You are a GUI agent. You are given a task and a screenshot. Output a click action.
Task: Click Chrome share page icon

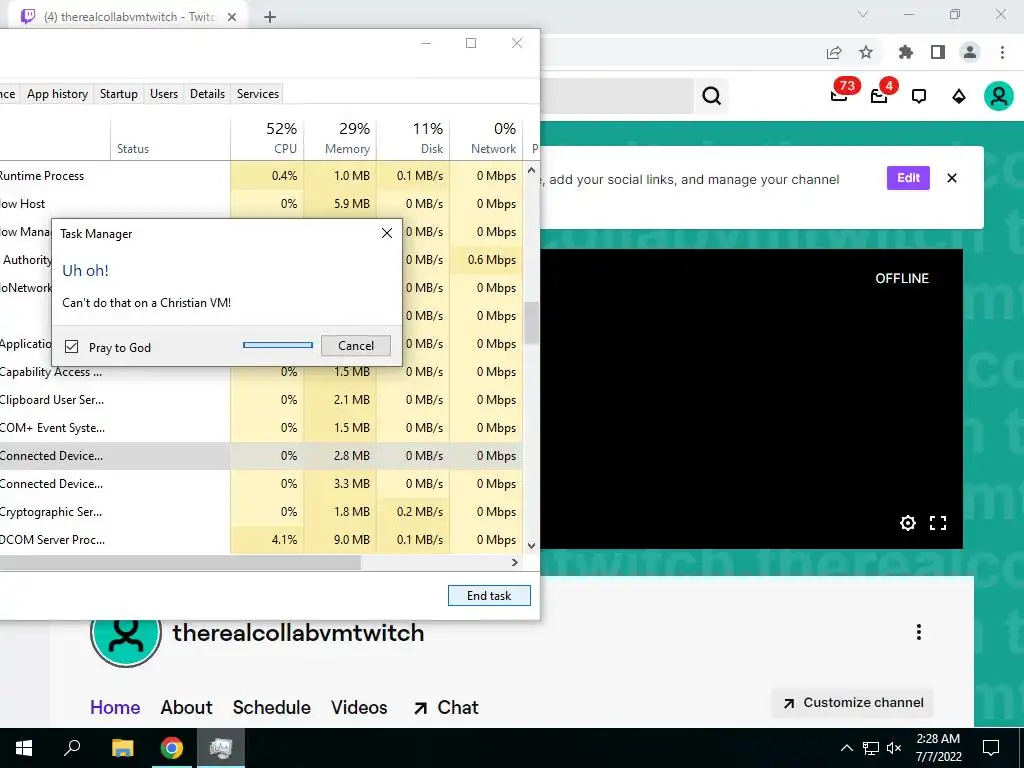point(834,53)
